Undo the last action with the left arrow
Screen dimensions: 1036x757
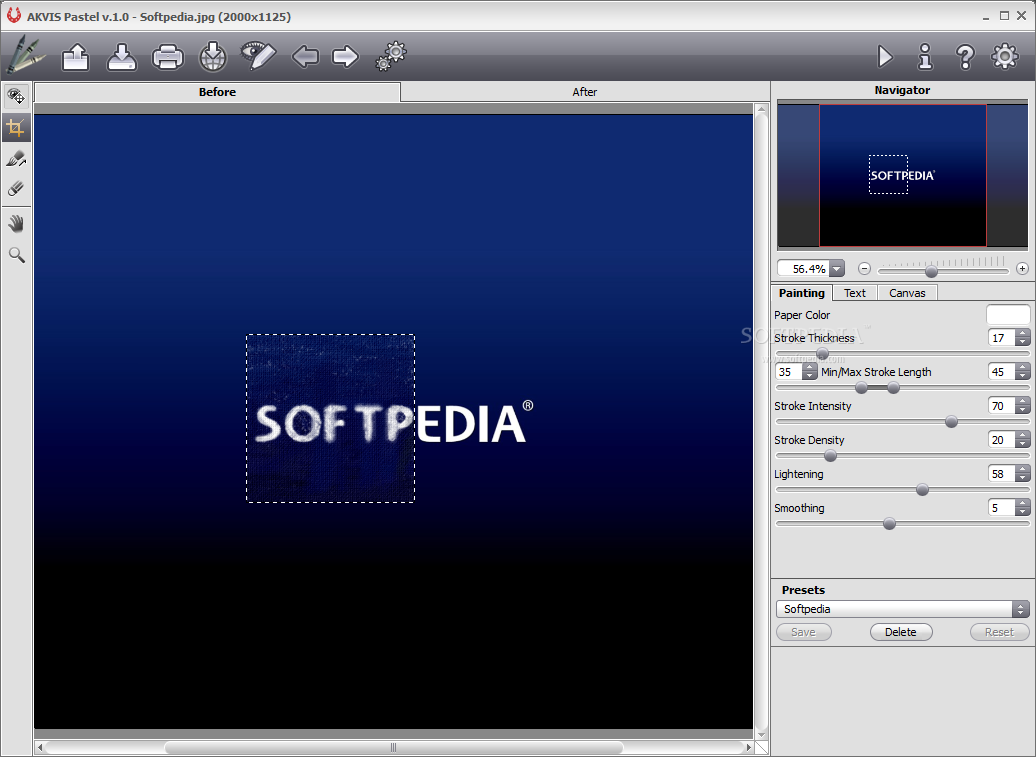click(305, 57)
